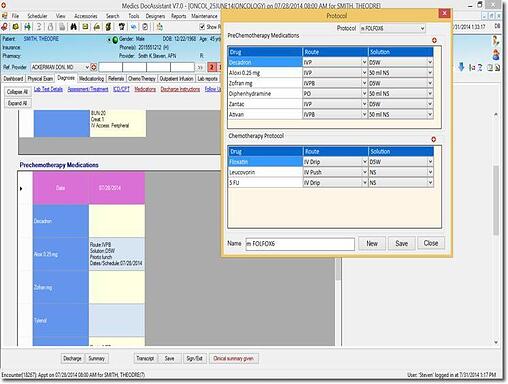Click the Collapse All button
This screenshot has height=384, width=508.
point(17,92)
